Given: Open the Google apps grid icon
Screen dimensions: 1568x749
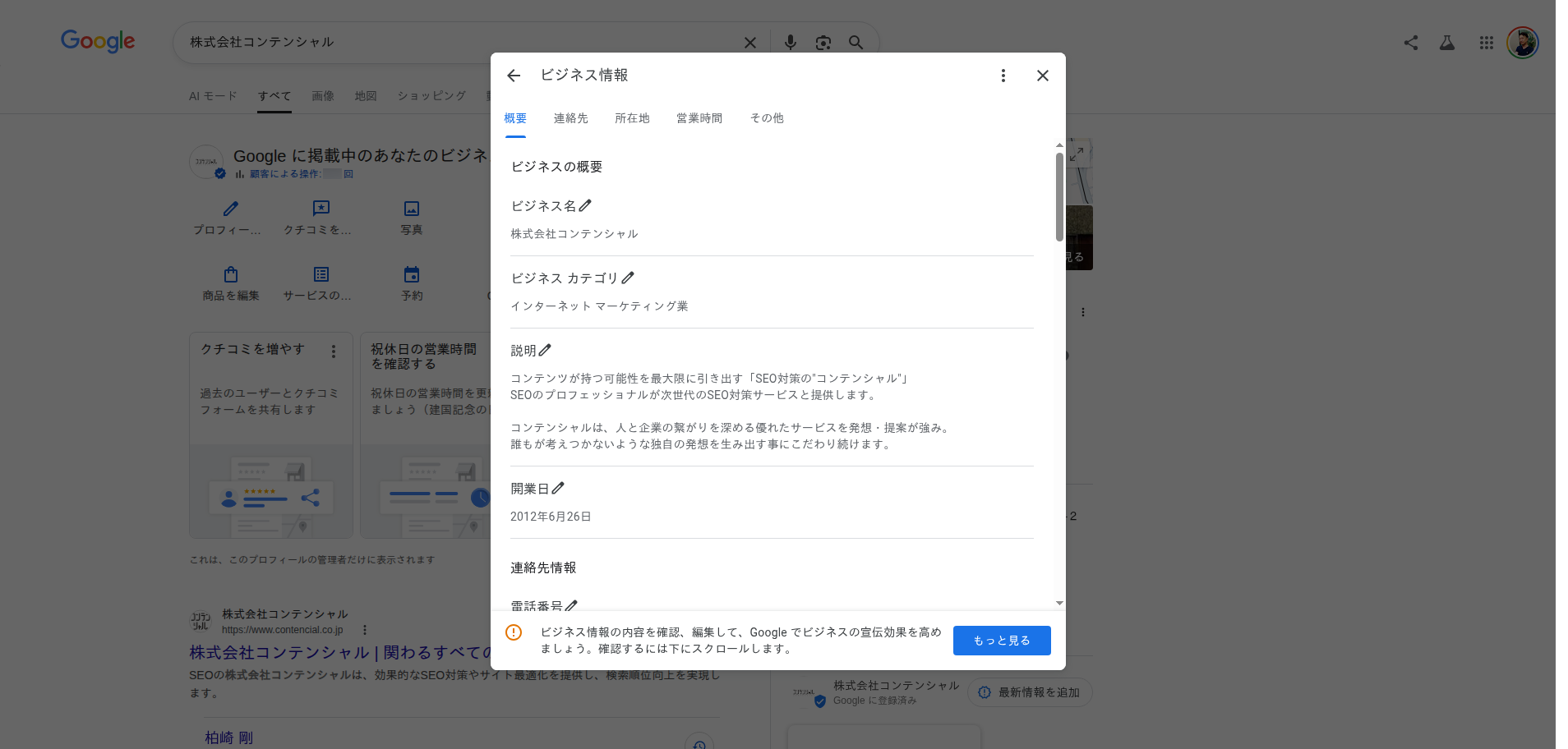Looking at the screenshot, I should 1486,42.
